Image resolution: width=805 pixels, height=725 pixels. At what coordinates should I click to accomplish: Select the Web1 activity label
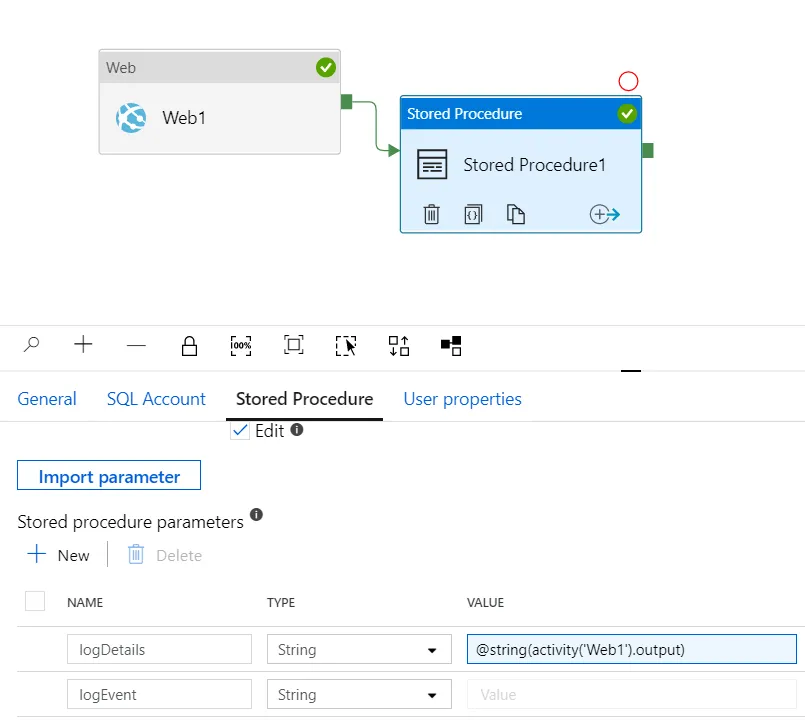(184, 118)
